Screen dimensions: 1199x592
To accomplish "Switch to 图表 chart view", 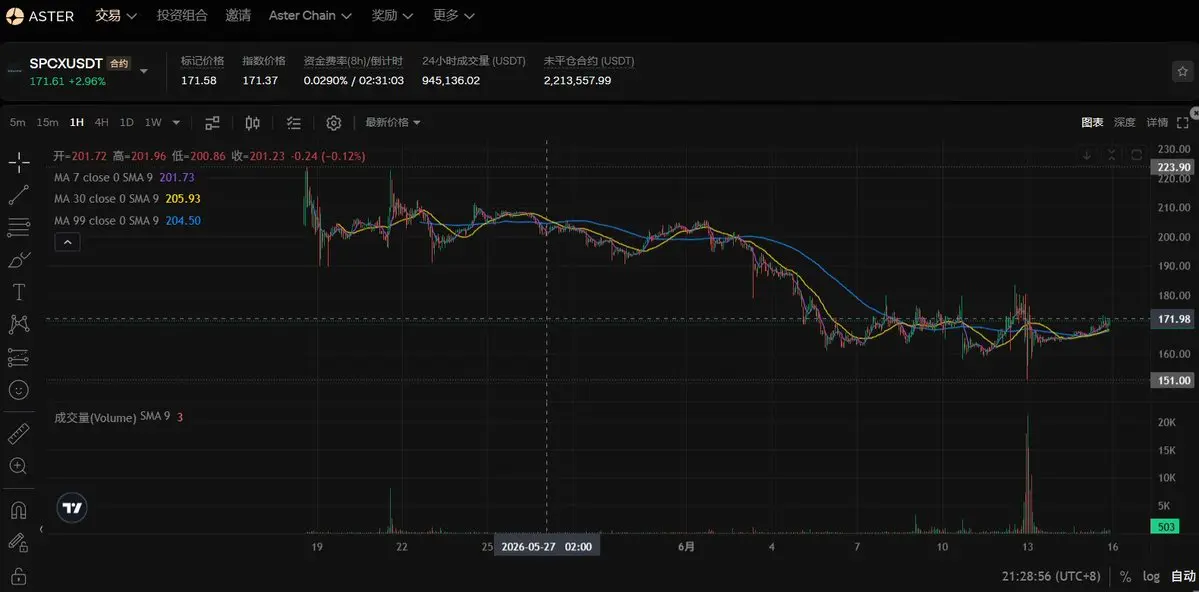I will point(1092,122).
